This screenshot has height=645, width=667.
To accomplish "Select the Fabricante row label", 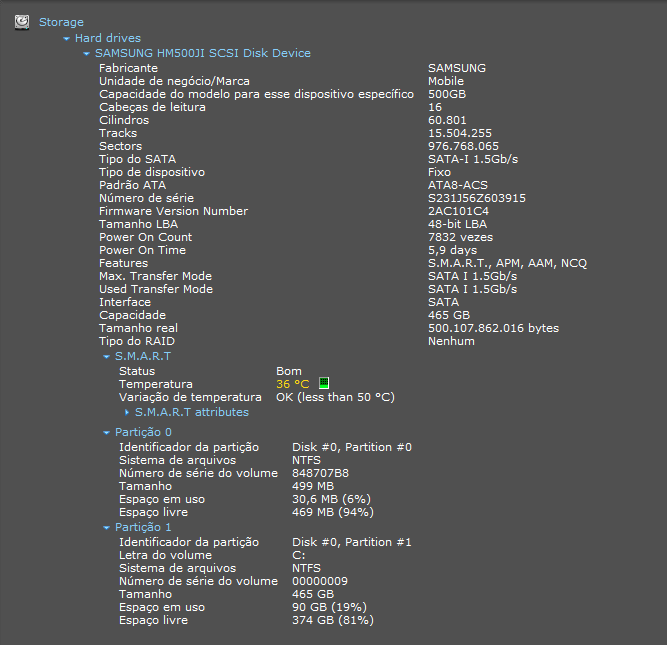I will [x=128, y=68].
